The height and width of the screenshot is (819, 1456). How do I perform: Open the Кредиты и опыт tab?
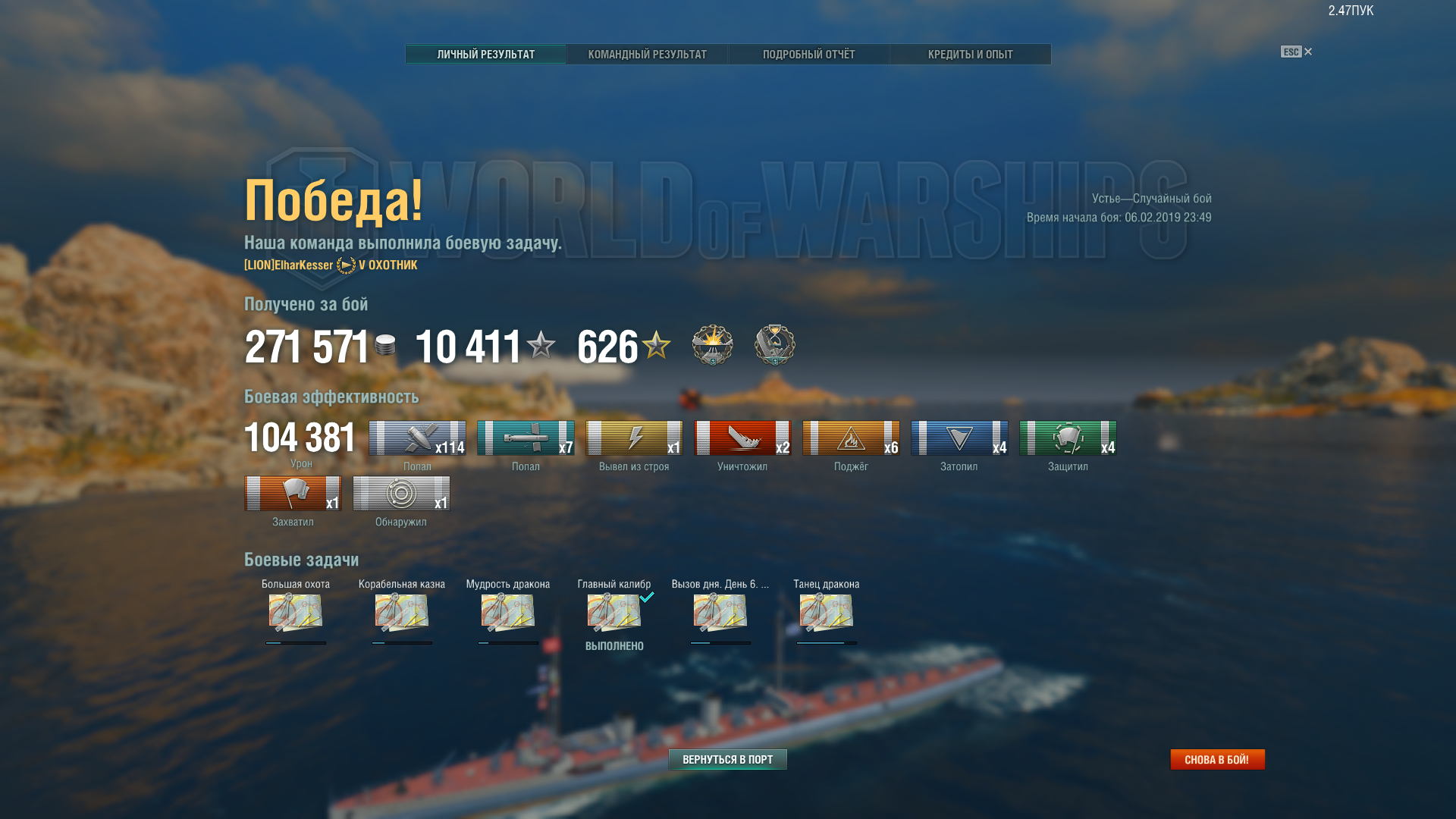(x=970, y=55)
